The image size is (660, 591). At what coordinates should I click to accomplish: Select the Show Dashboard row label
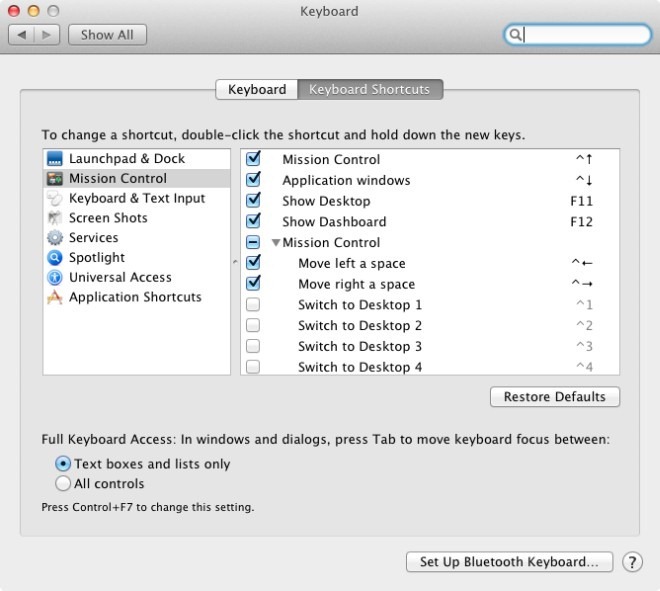(334, 222)
